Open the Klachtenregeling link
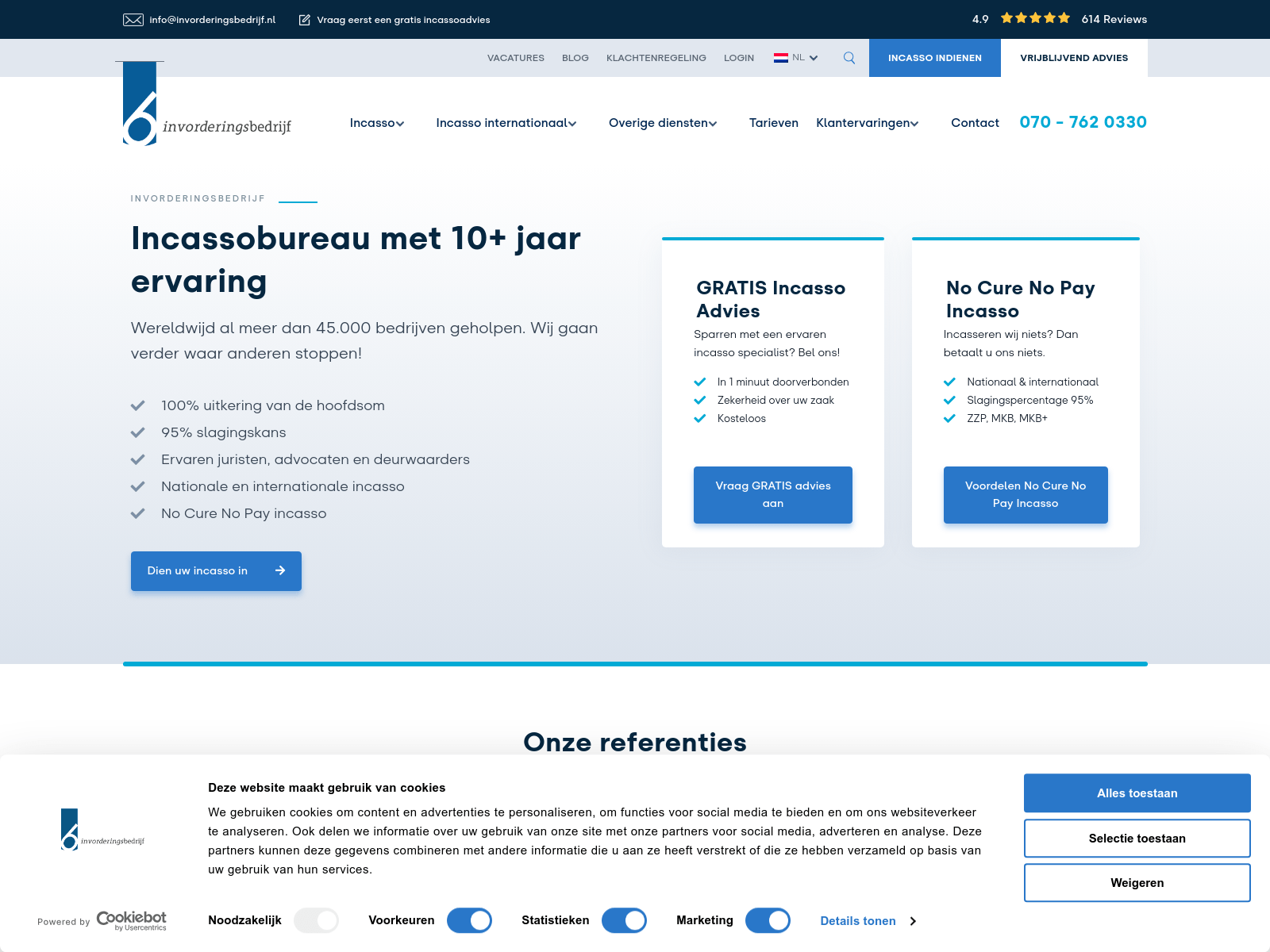This screenshot has width=1270, height=952. pos(656,58)
